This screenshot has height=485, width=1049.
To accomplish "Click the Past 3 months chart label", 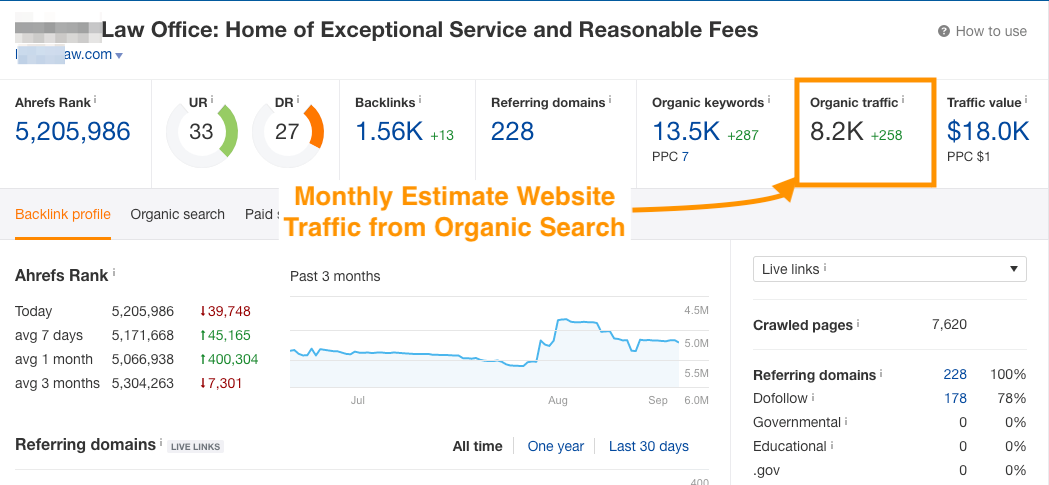I will [335, 276].
